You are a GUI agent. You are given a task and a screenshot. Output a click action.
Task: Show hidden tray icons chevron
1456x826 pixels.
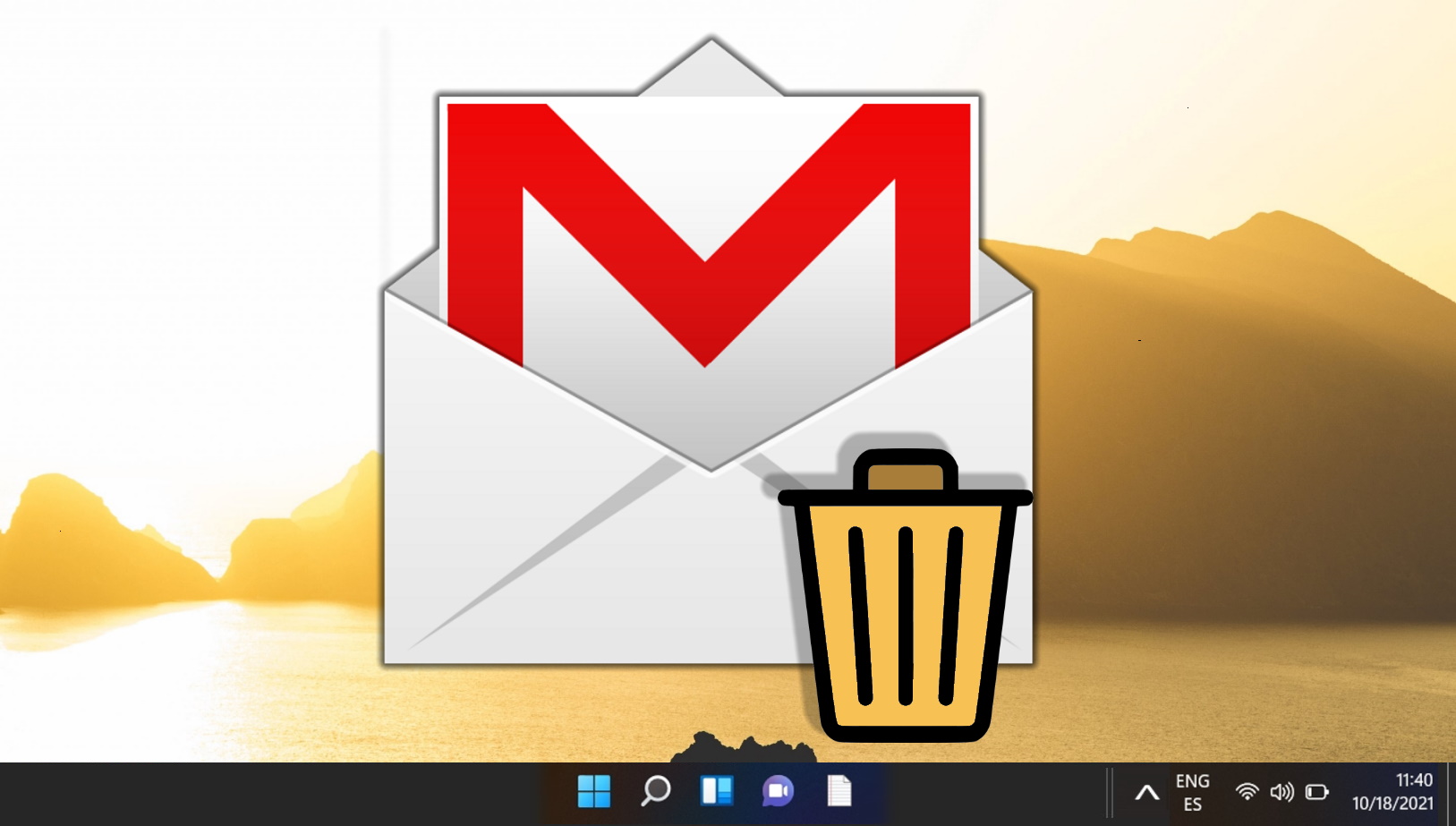point(1146,792)
